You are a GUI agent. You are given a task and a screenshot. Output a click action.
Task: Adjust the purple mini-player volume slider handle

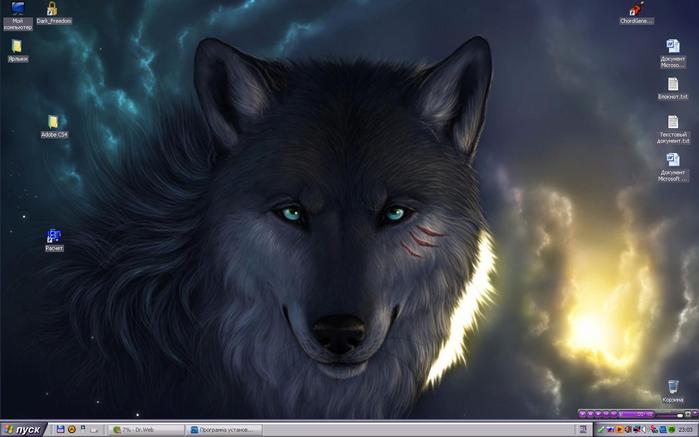pyautogui.click(x=680, y=416)
